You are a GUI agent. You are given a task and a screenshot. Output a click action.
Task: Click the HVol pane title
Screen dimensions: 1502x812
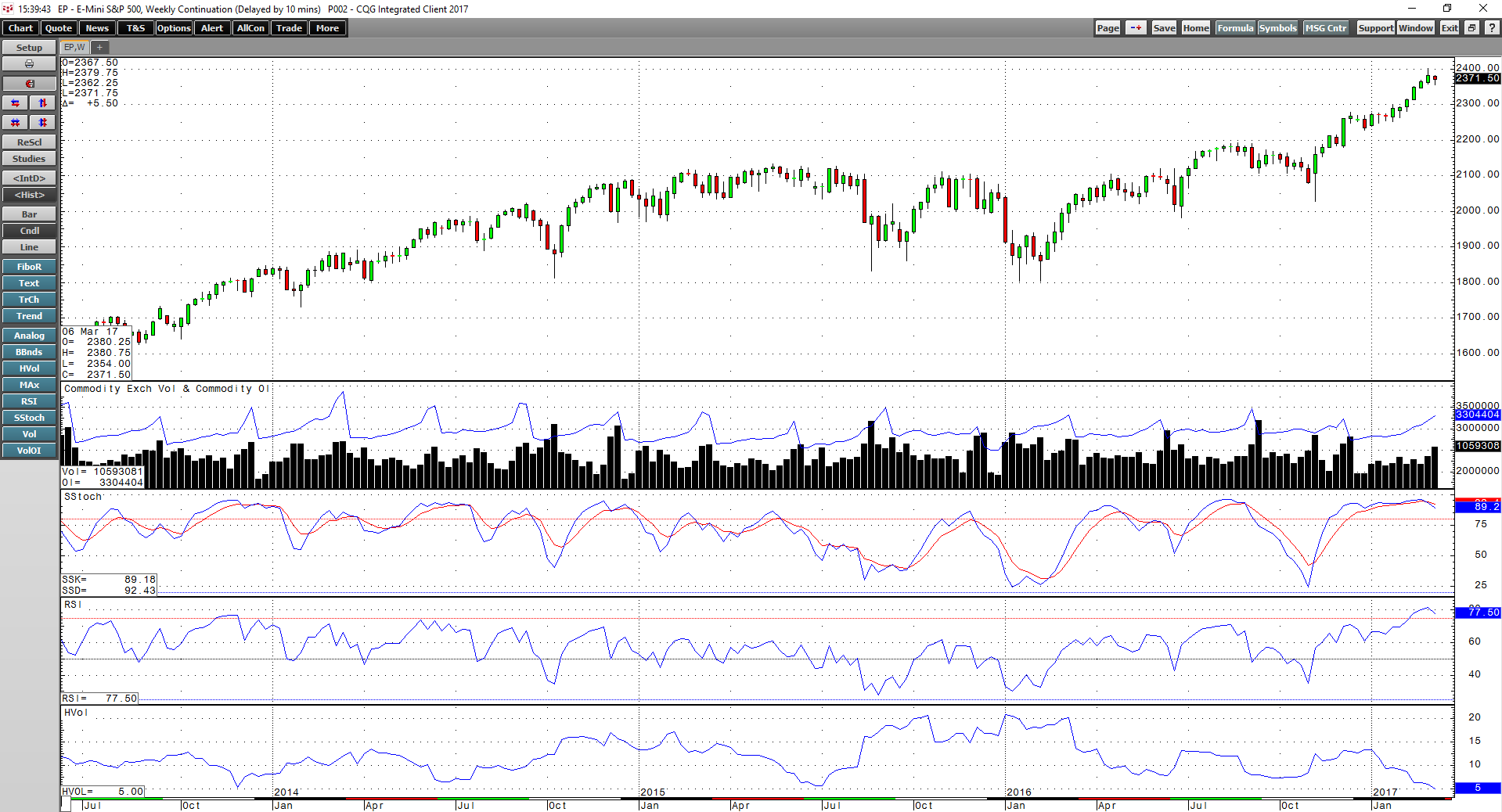click(x=76, y=713)
